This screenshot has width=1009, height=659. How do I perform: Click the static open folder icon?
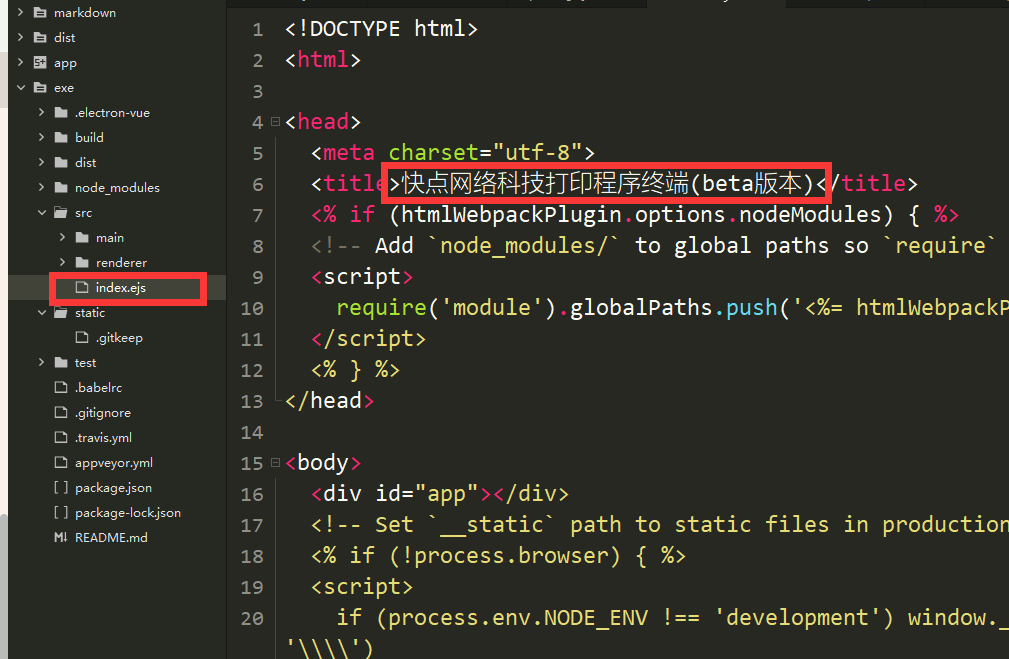tap(61, 313)
